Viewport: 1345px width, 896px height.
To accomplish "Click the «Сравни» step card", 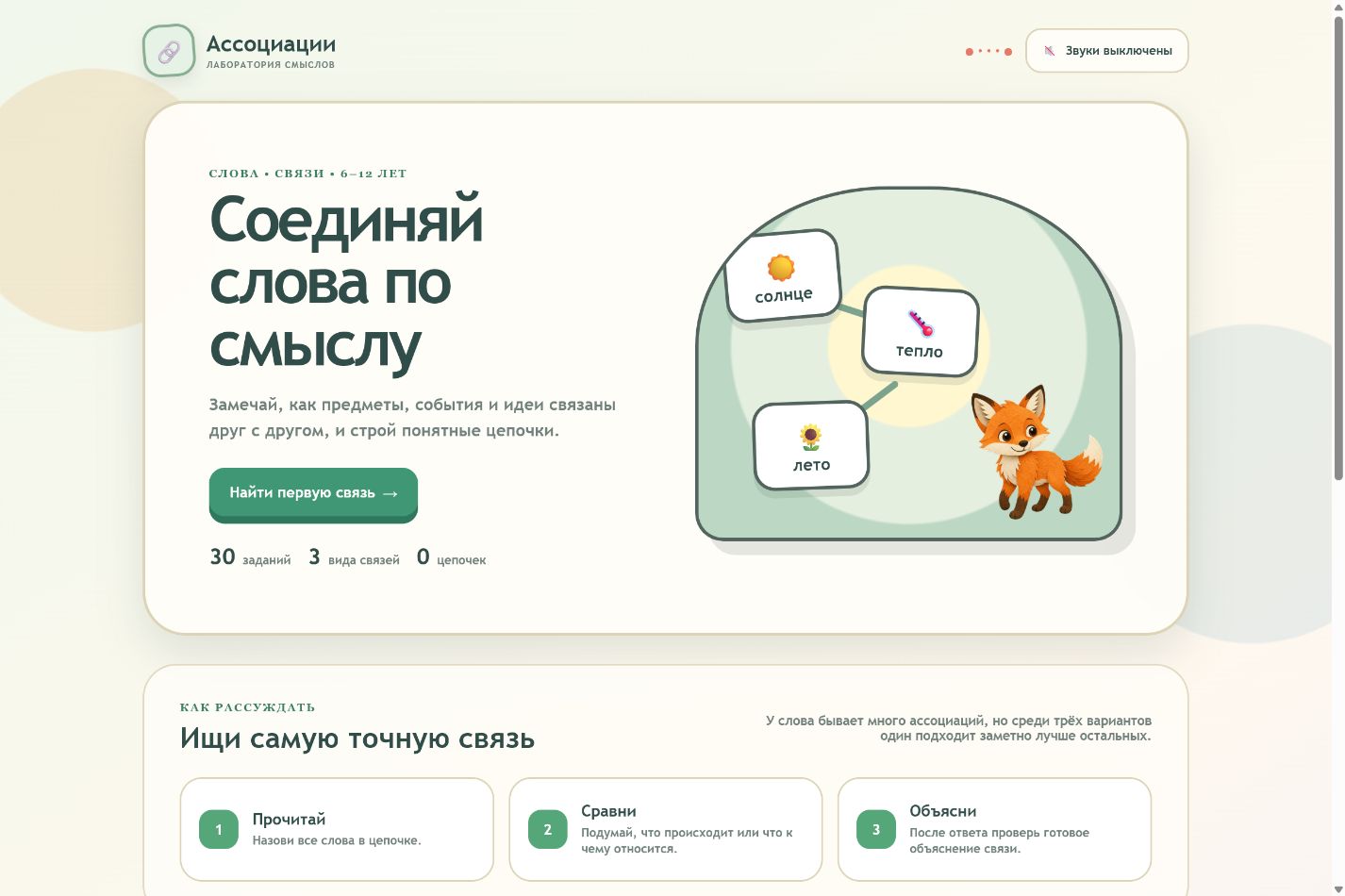I will pos(666,829).
